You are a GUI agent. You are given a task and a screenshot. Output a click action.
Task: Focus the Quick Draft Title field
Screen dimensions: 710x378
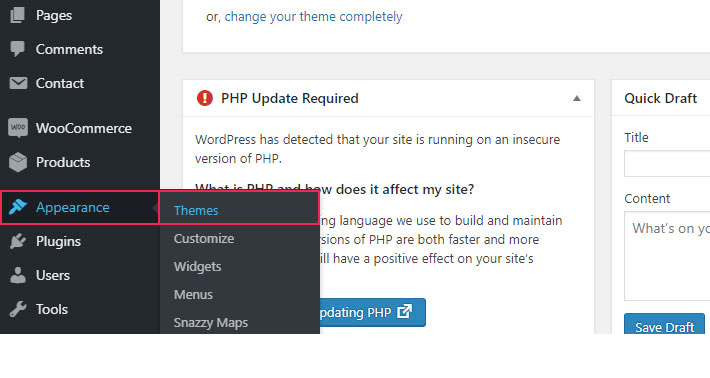[667, 163]
